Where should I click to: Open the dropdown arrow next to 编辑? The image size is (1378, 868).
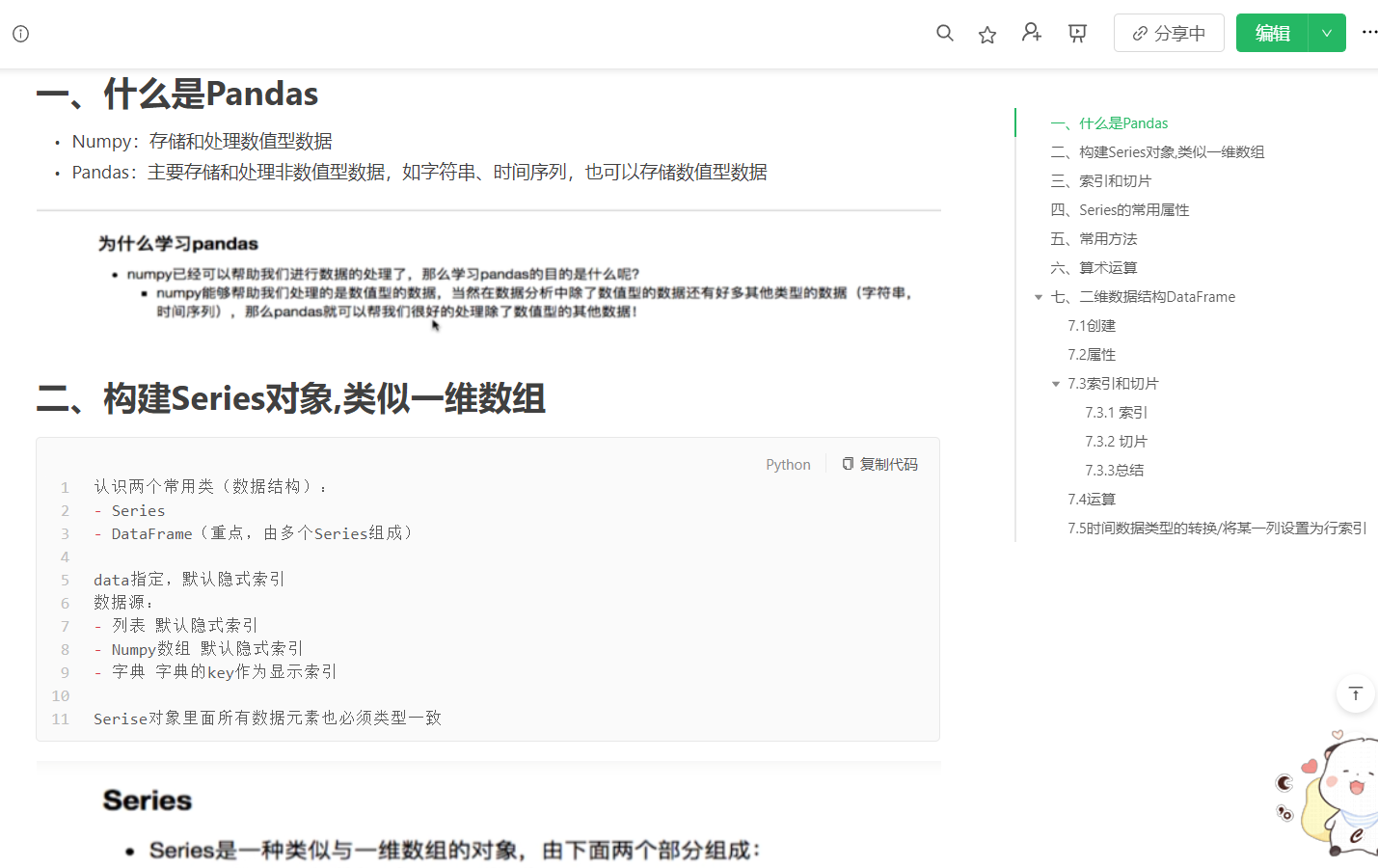tap(1327, 32)
